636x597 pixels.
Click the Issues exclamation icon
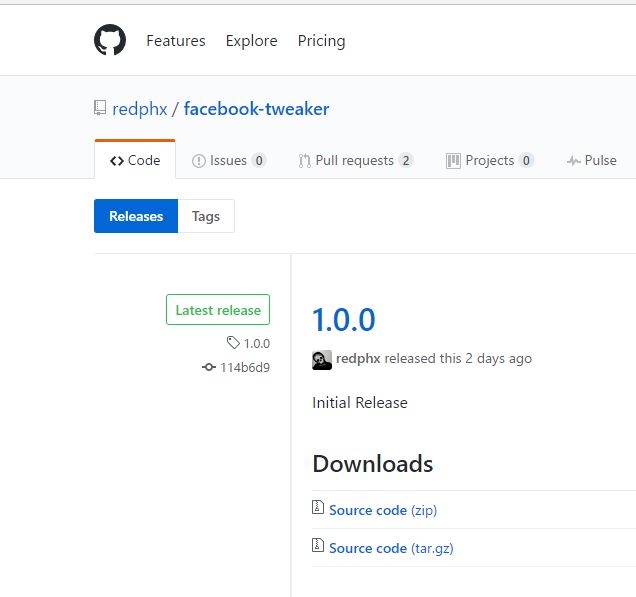click(x=198, y=161)
